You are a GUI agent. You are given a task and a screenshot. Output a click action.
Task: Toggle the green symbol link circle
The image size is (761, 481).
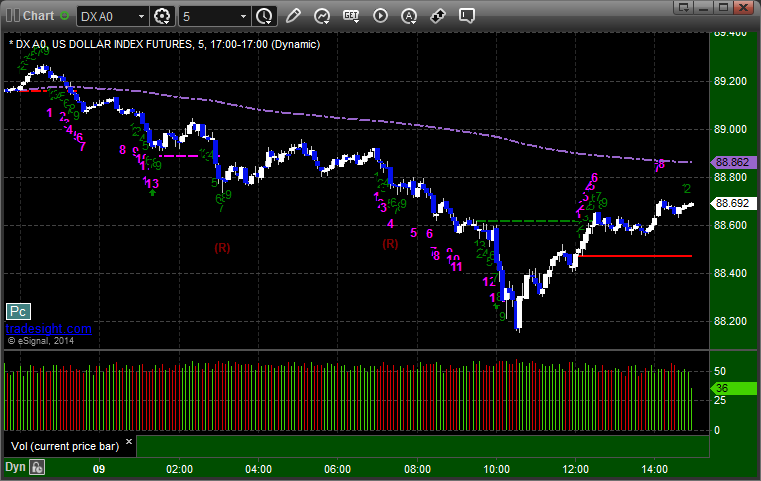(64, 16)
